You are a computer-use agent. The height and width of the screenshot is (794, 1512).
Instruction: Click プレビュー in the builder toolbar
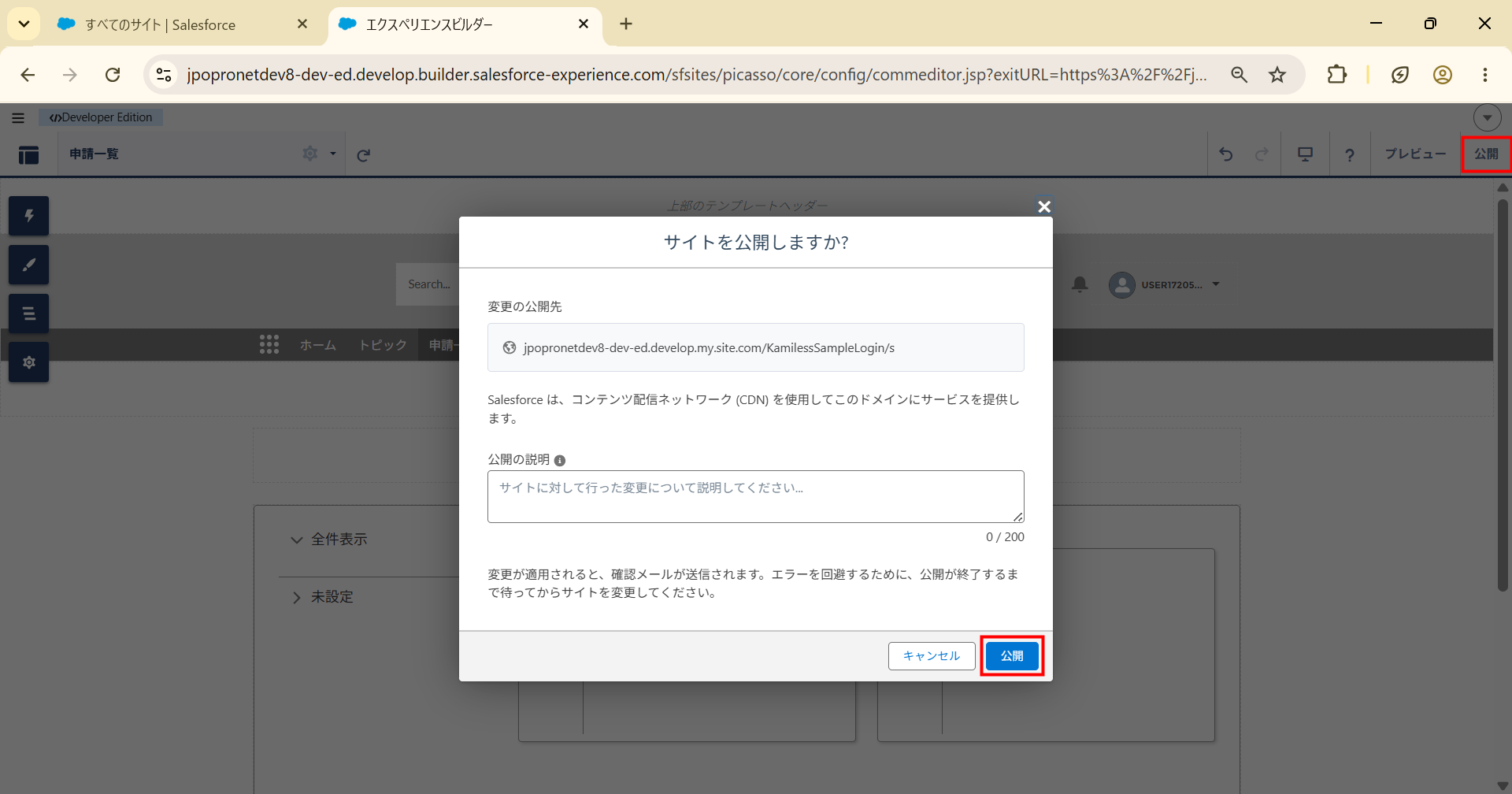(1415, 154)
